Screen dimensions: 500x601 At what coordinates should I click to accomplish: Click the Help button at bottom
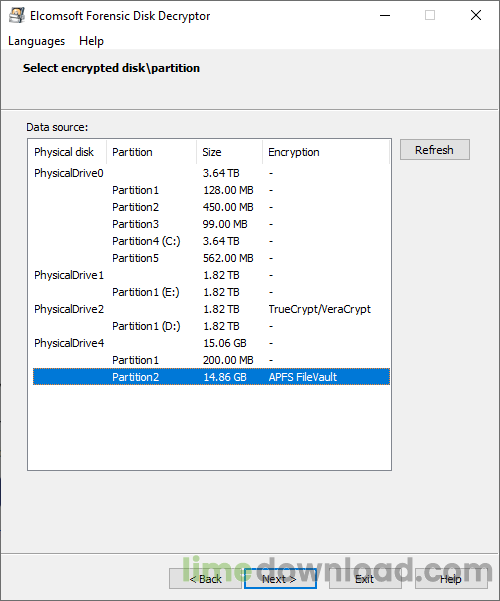tap(451, 578)
